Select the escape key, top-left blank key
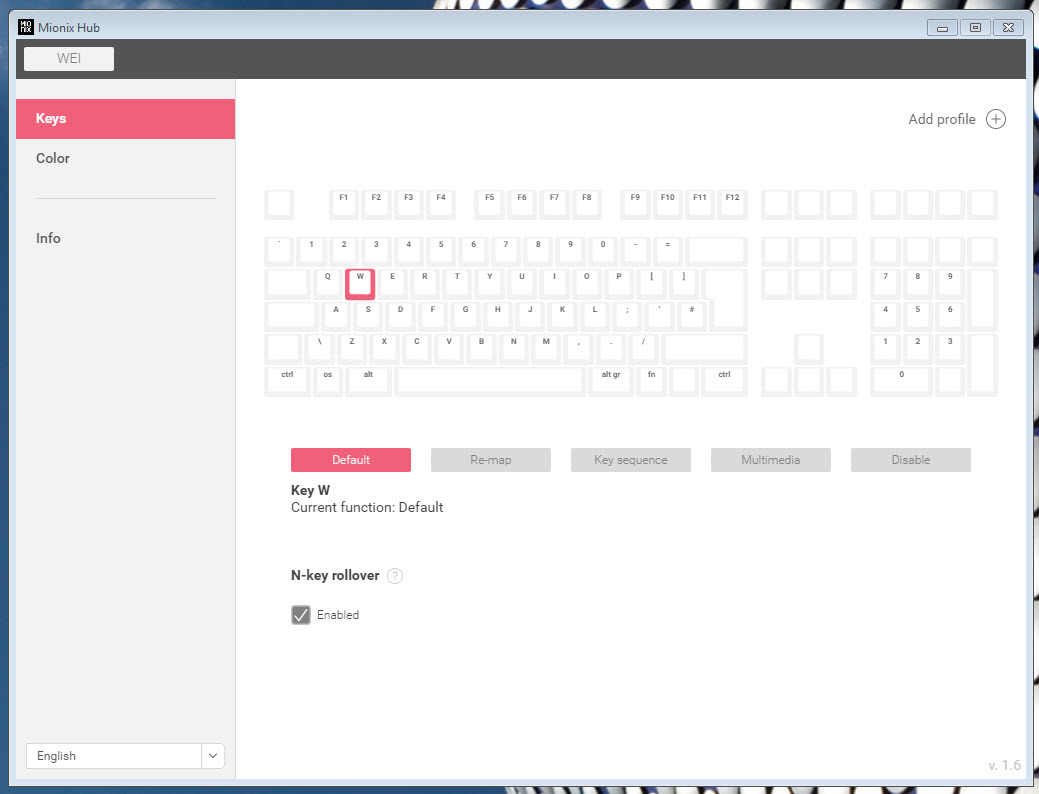Image resolution: width=1039 pixels, height=794 pixels. point(279,205)
